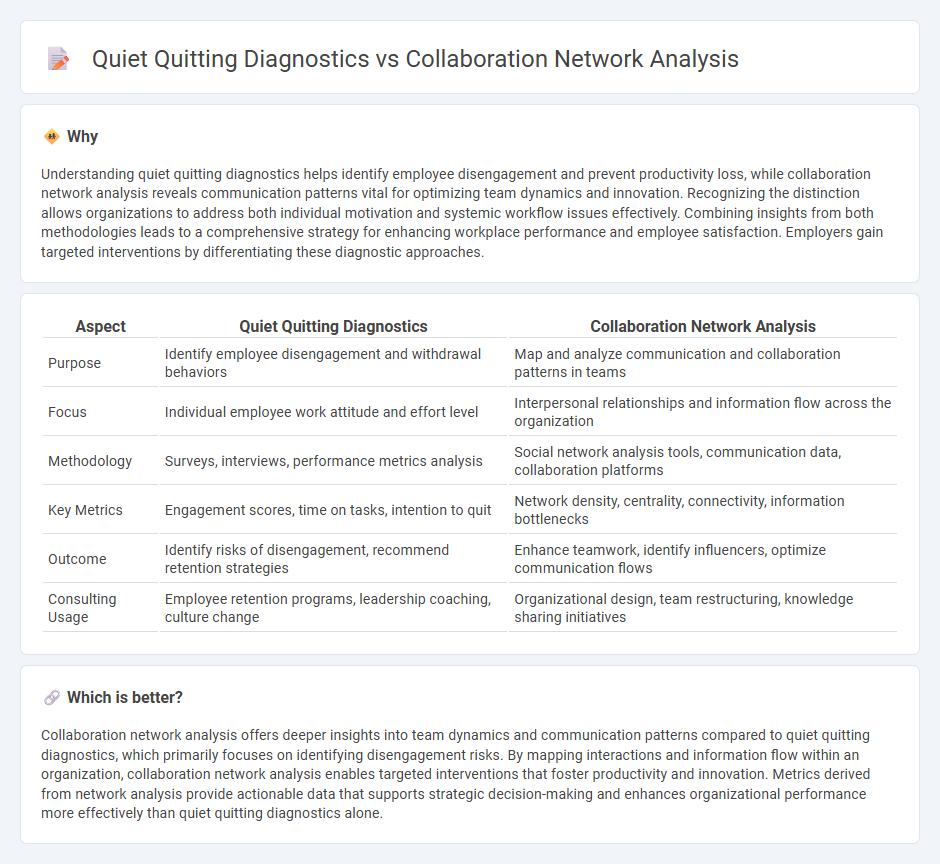Click the 'Why' section heading
The image size is (940, 864).
point(82,137)
